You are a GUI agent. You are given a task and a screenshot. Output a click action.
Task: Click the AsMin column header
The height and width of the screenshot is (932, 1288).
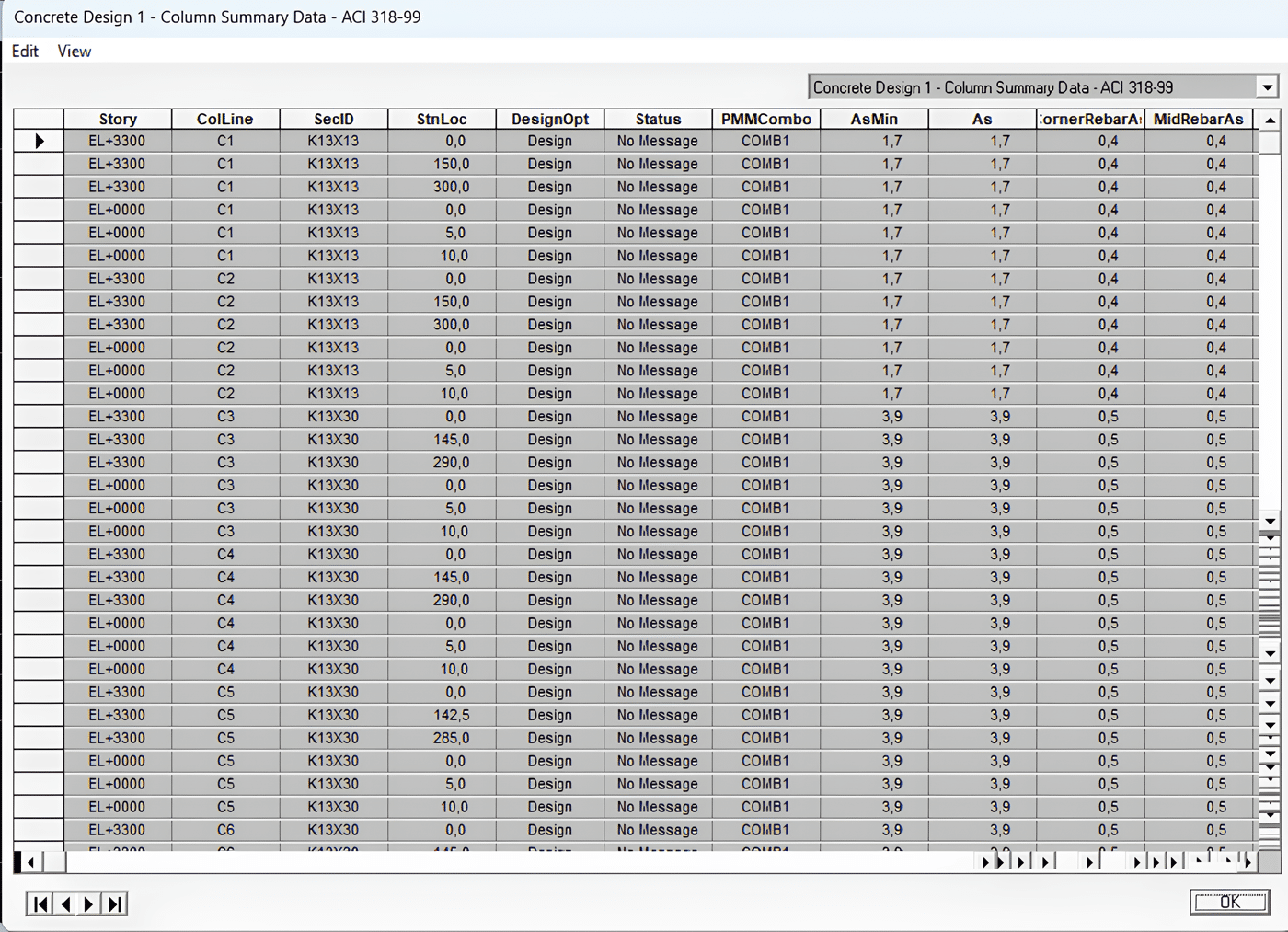click(874, 119)
